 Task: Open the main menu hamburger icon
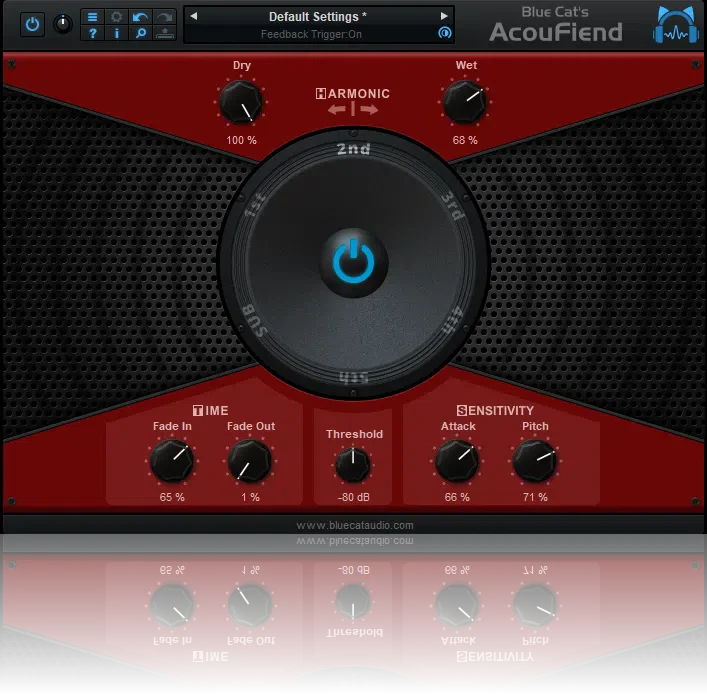tap(92, 17)
